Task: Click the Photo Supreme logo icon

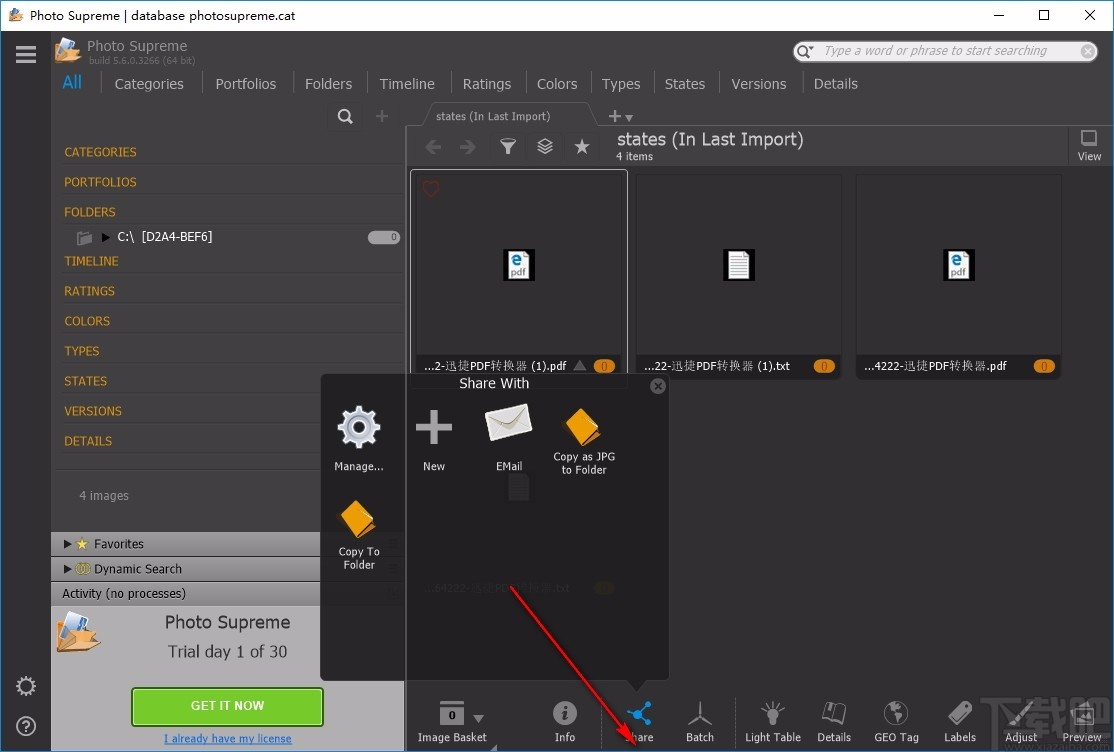Action: pyautogui.click(x=67, y=52)
